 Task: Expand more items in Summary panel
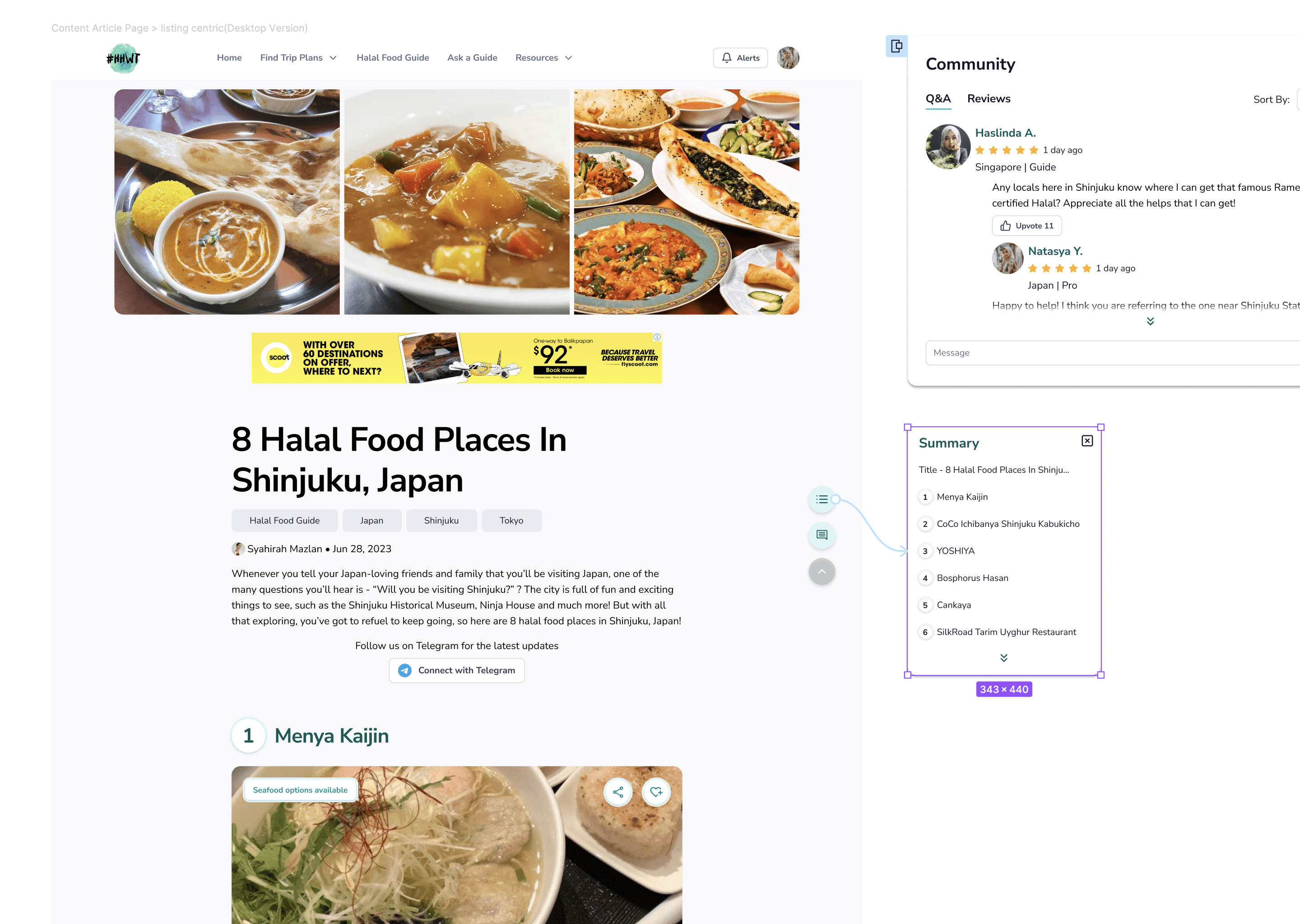[x=1004, y=657]
